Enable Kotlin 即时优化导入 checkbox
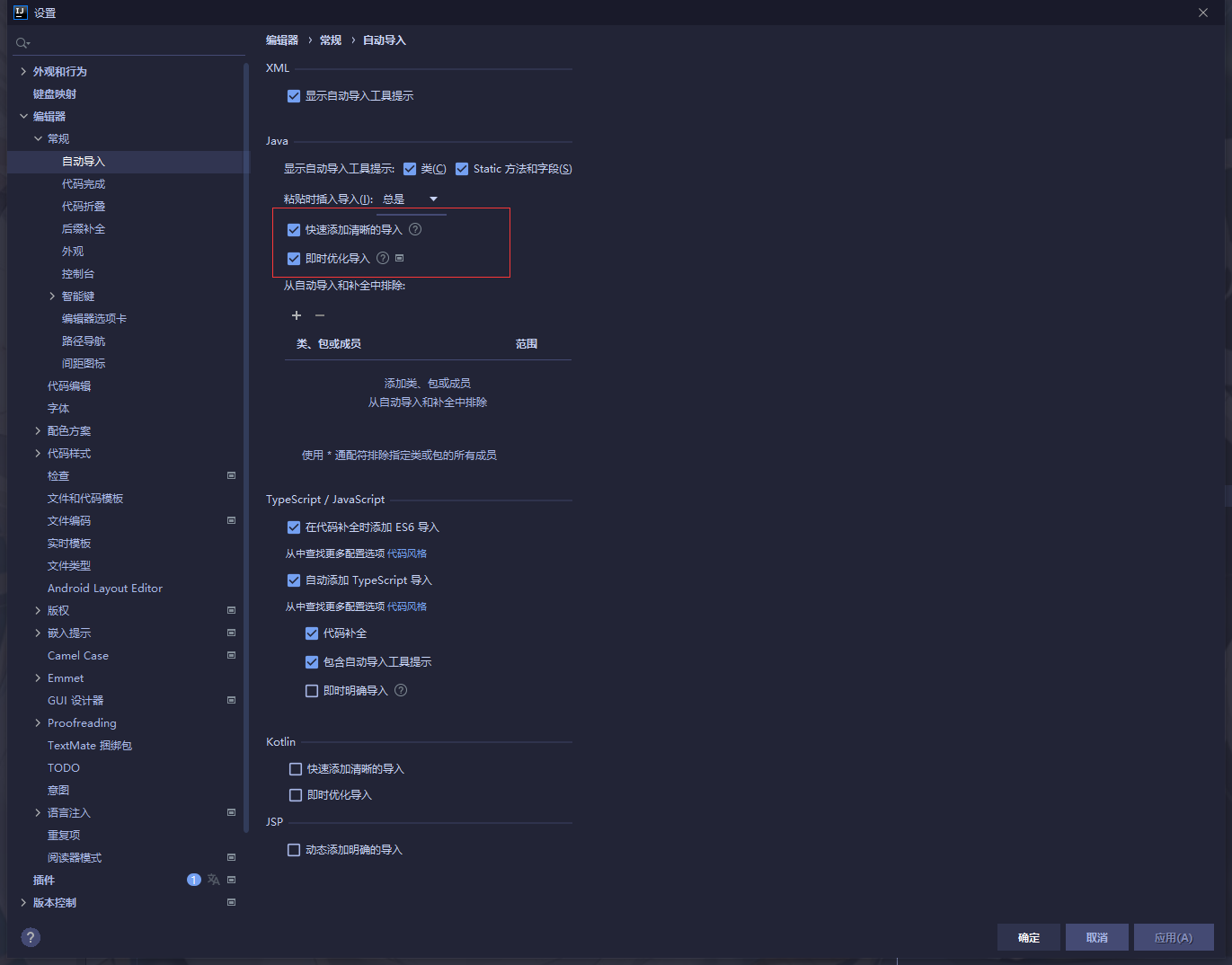Viewport: 1232px width, 965px height. click(296, 795)
